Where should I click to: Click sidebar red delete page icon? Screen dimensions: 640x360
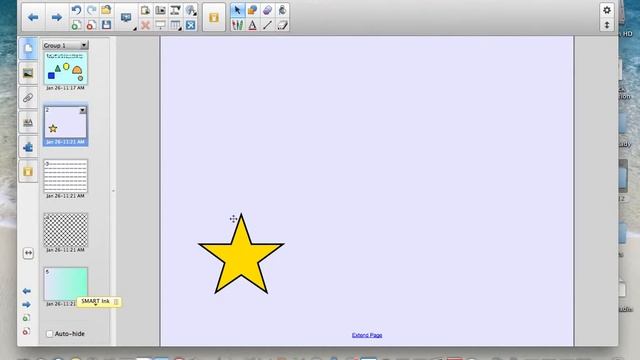(27, 331)
